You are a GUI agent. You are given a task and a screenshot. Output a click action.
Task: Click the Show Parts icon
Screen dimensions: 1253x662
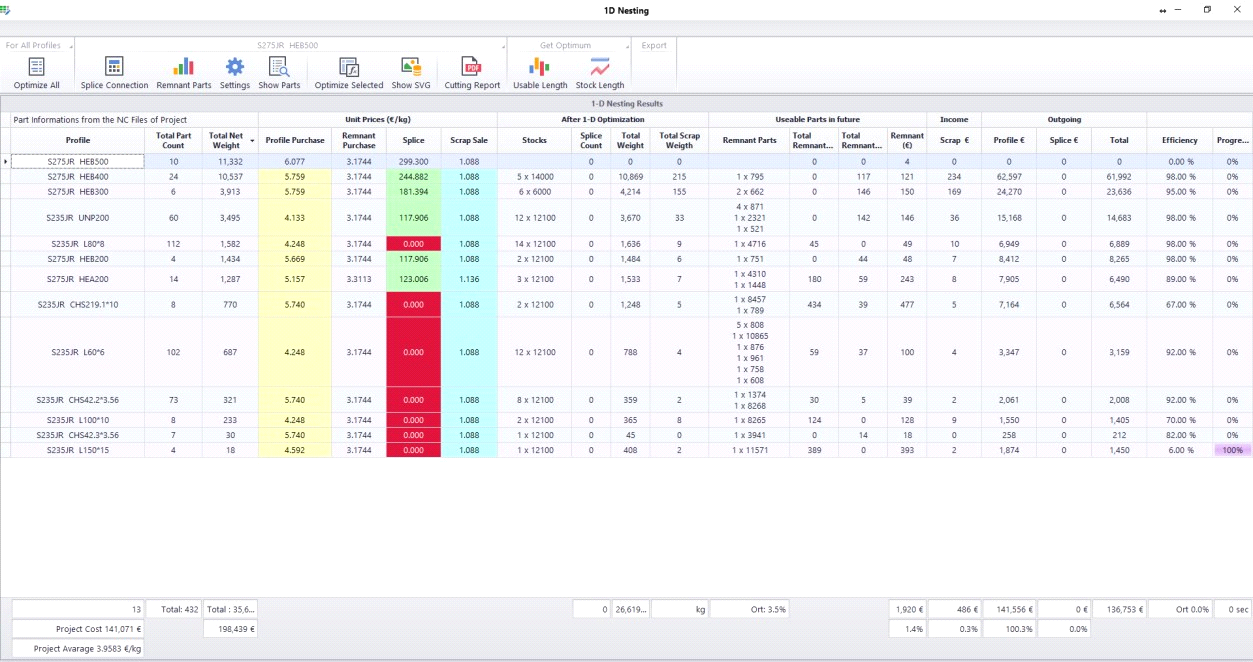point(279,68)
